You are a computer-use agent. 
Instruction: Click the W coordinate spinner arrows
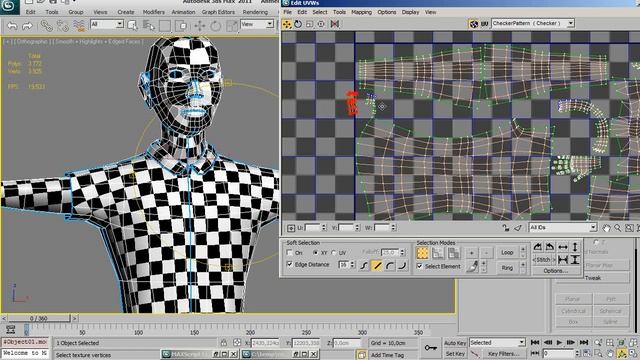click(x=393, y=228)
